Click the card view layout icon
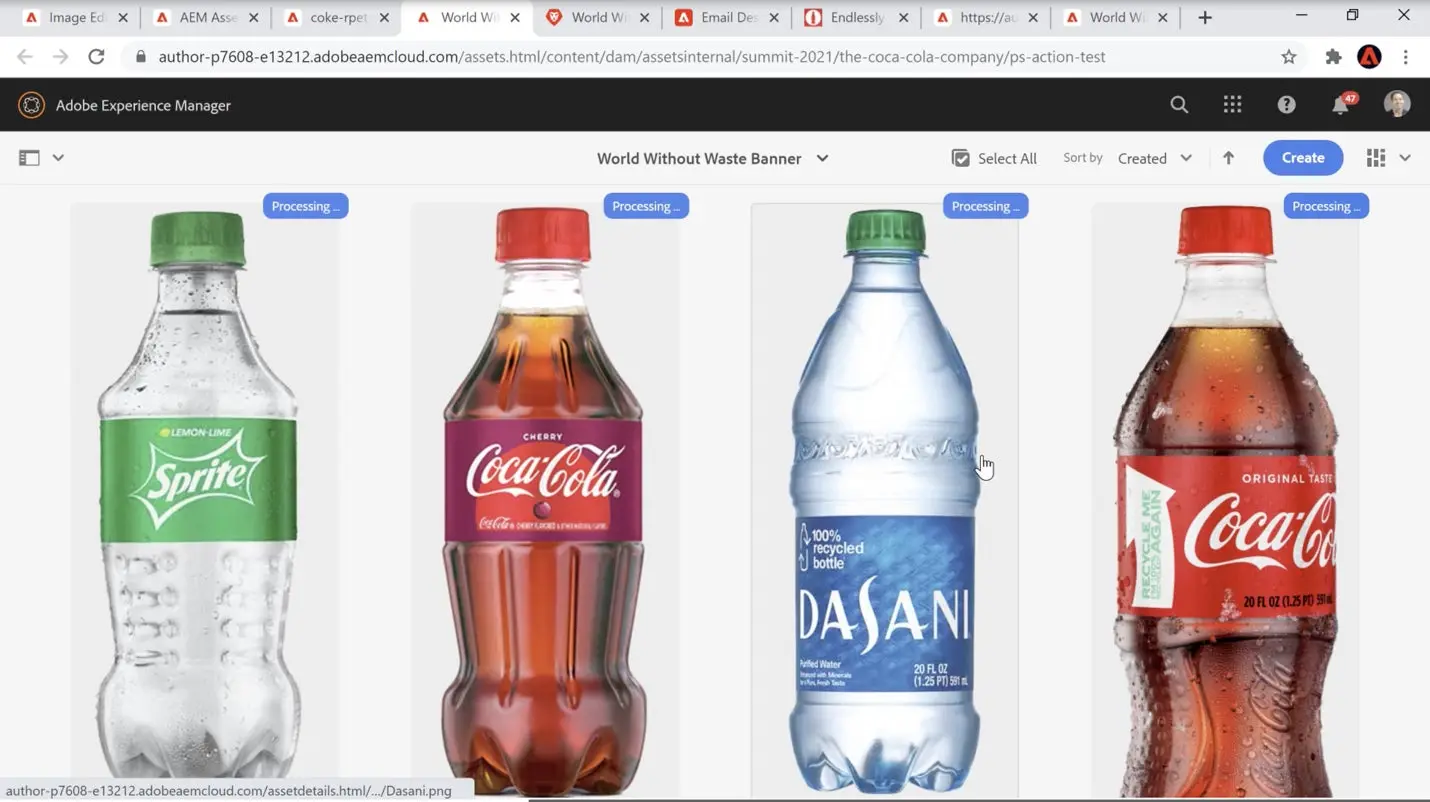The width and height of the screenshot is (1430, 802). pyautogui.click(x=1376, y=158)
